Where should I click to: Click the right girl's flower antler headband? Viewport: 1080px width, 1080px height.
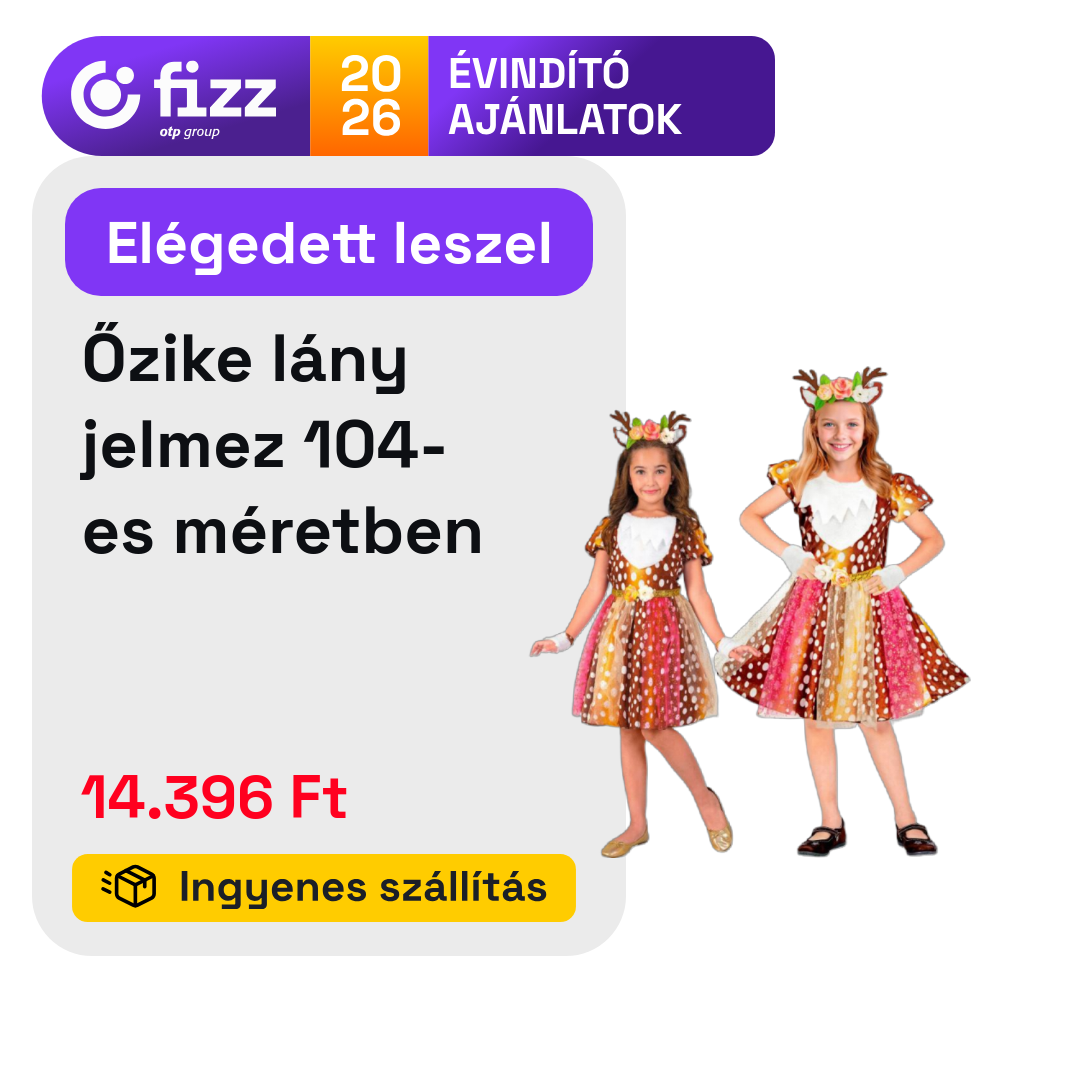point(840,386)
